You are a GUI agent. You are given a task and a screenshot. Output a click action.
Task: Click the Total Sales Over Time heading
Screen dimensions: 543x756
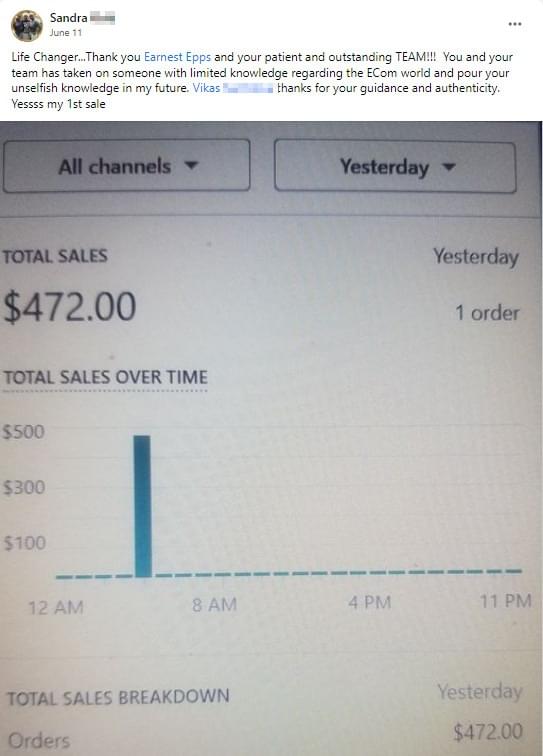(x=106, y=377)
